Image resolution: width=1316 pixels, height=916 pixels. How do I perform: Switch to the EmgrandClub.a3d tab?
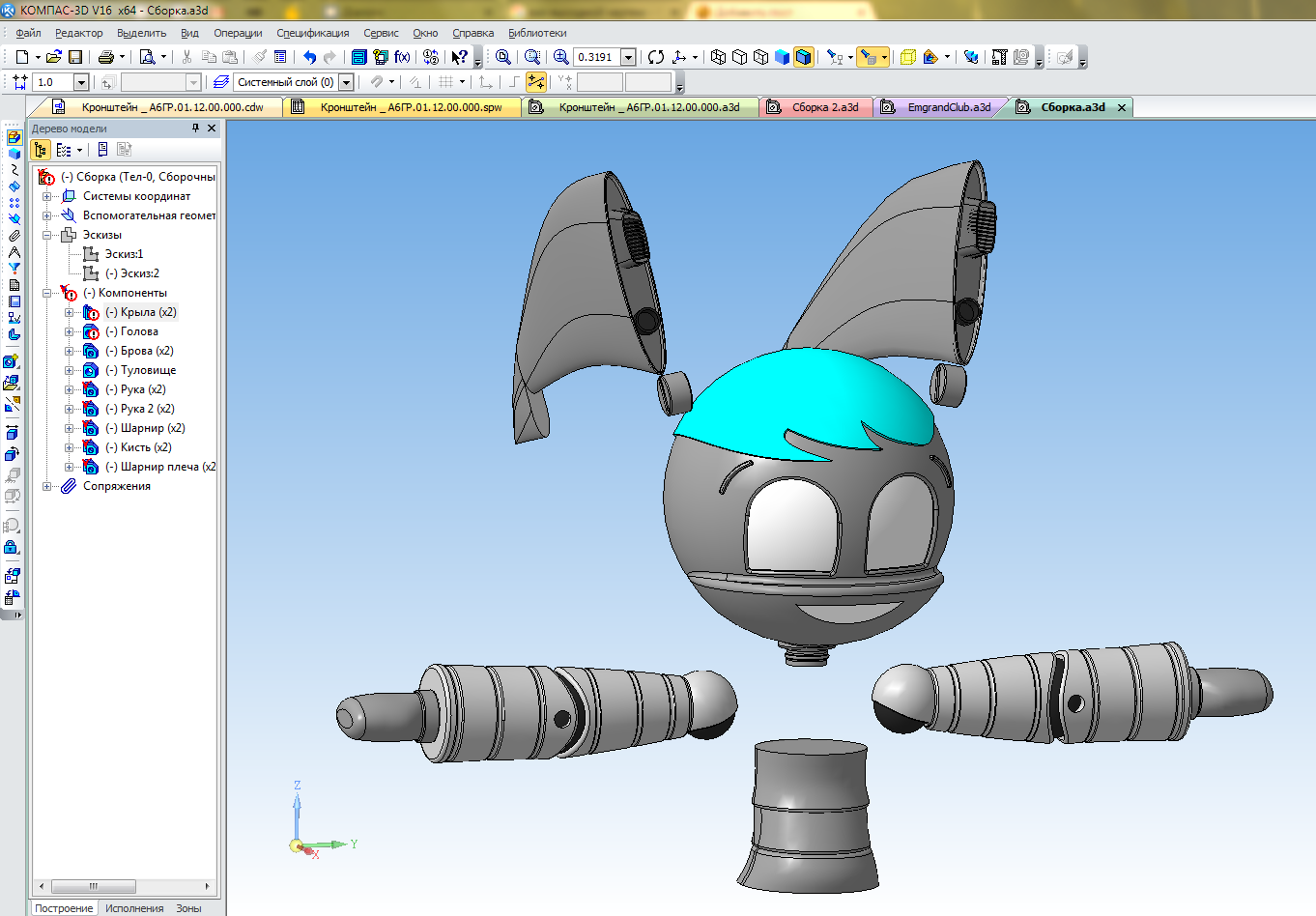[940, 107]
